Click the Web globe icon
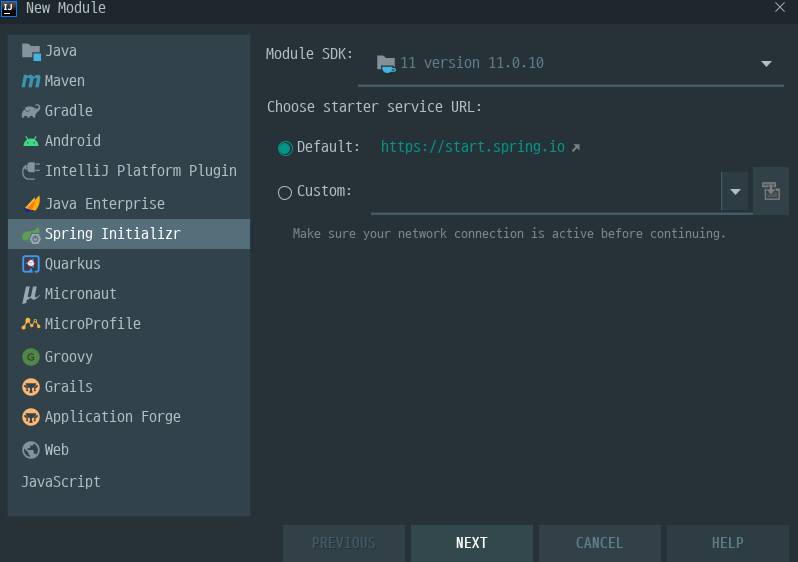The width and height of the screenshot is (798, 562). pyautogui.click(x=31, y=450)
